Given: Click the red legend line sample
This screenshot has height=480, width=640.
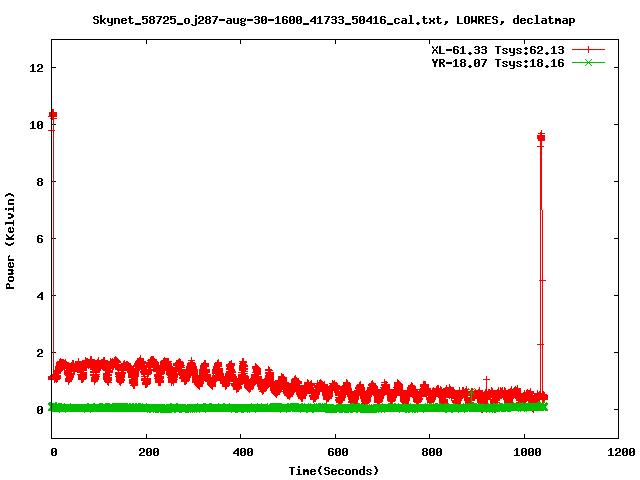Looking at the screenshot, I should coord(588,50).
